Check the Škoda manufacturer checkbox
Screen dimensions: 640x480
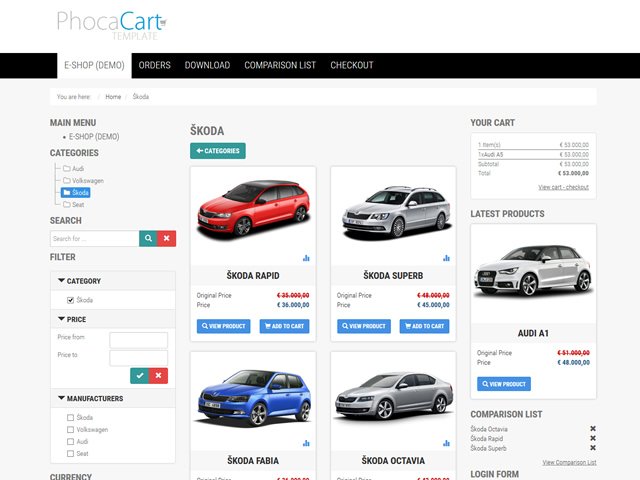(x=70, y=418)
